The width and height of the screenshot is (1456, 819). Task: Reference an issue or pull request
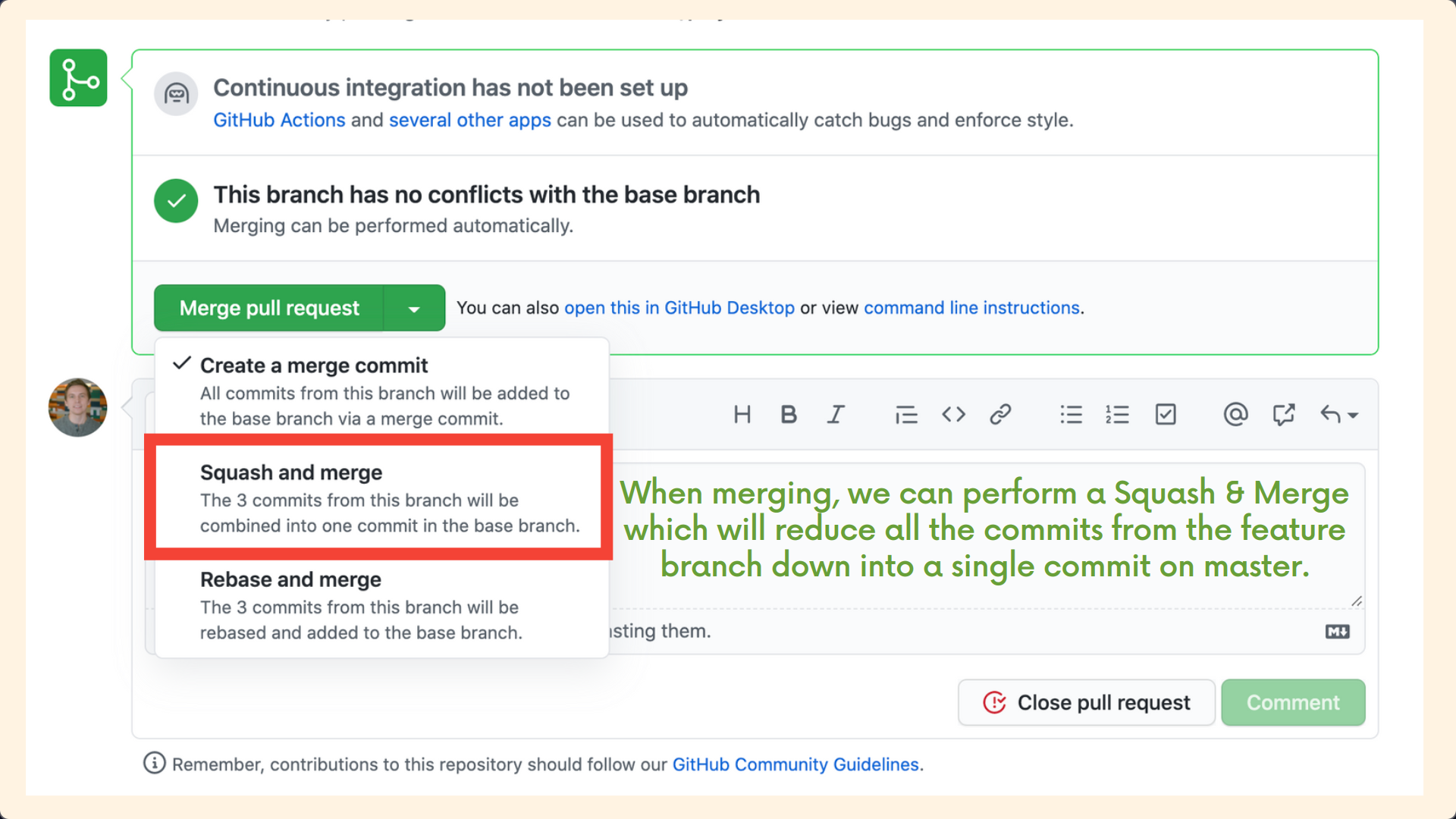(1283, 415)
